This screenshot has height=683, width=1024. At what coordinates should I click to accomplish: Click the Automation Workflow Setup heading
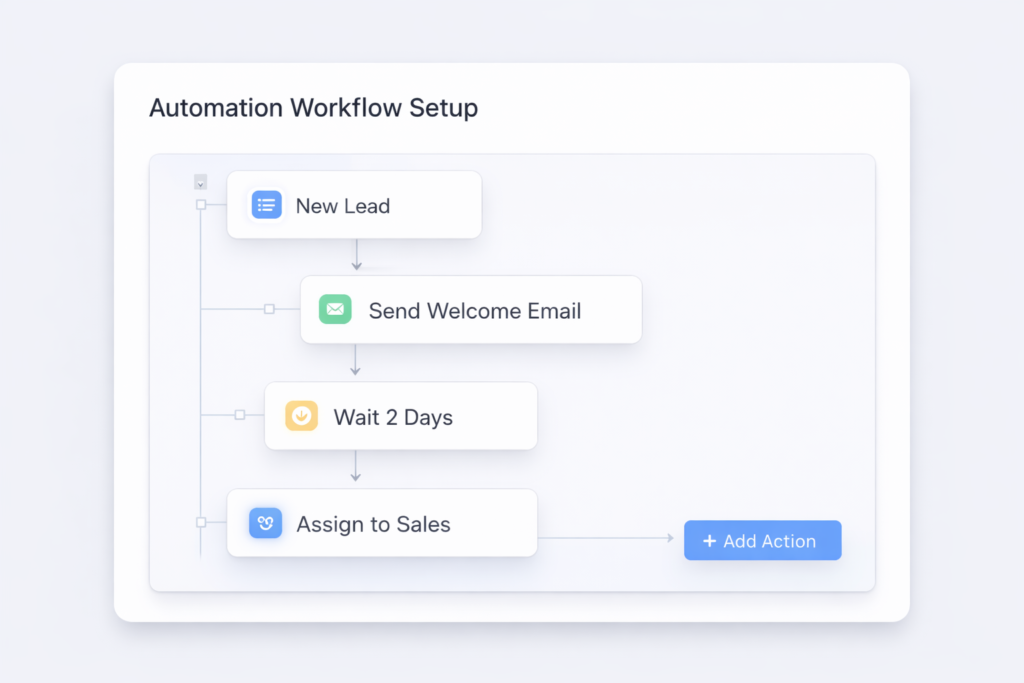313,107
